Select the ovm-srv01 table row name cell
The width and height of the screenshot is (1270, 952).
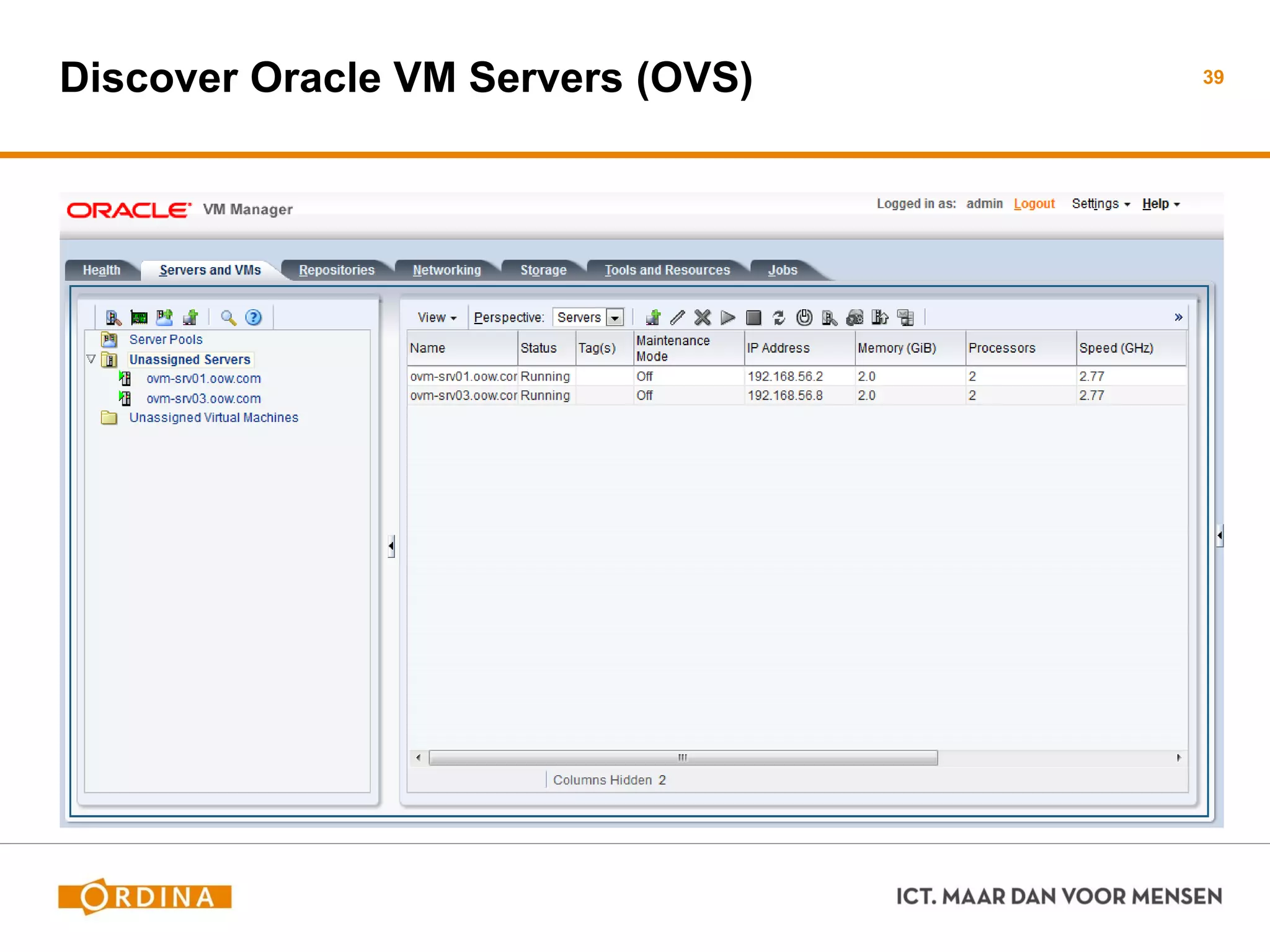[463, 376]
